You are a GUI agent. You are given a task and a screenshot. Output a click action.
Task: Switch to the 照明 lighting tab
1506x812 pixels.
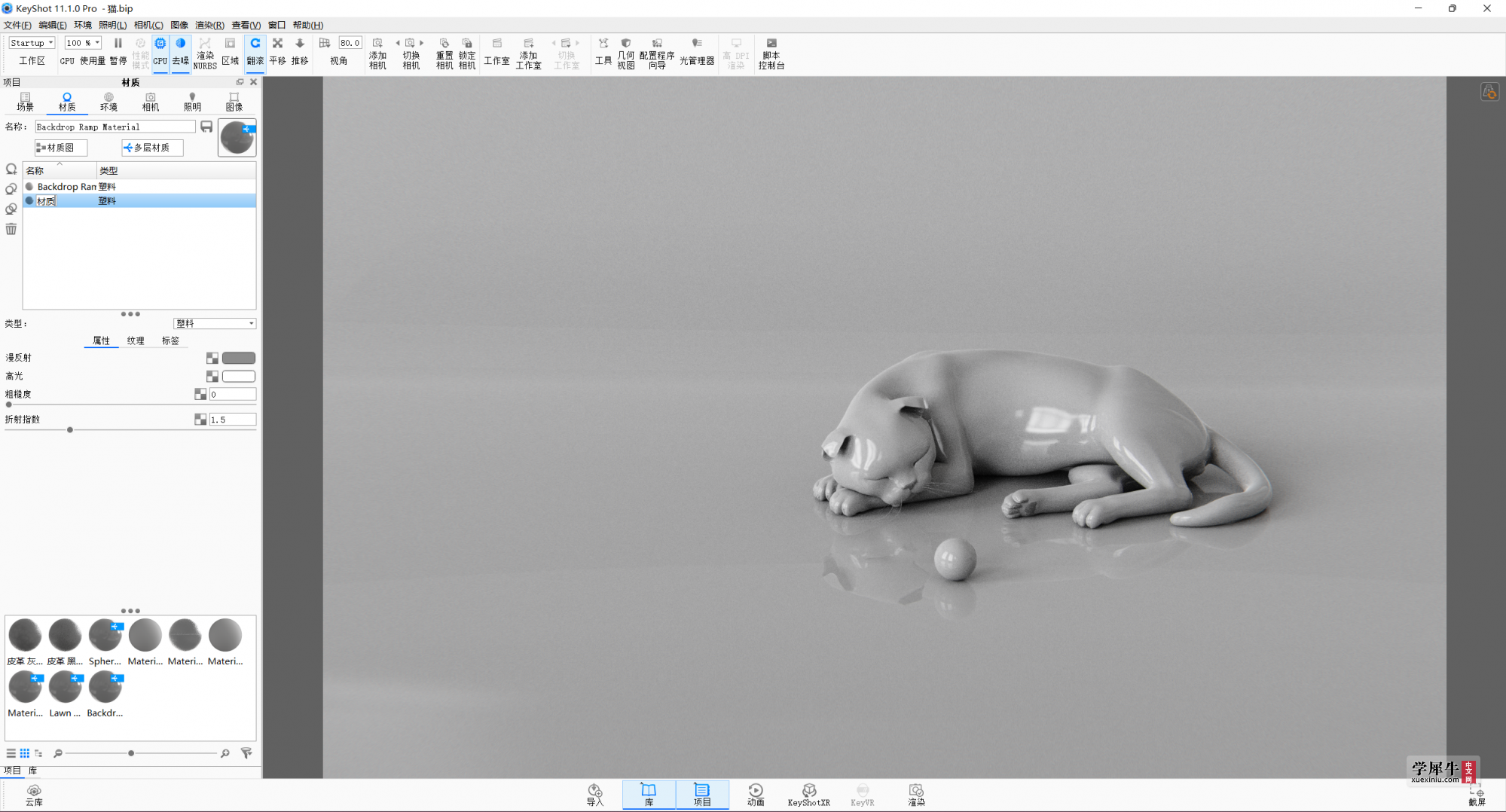pos(192,102)
